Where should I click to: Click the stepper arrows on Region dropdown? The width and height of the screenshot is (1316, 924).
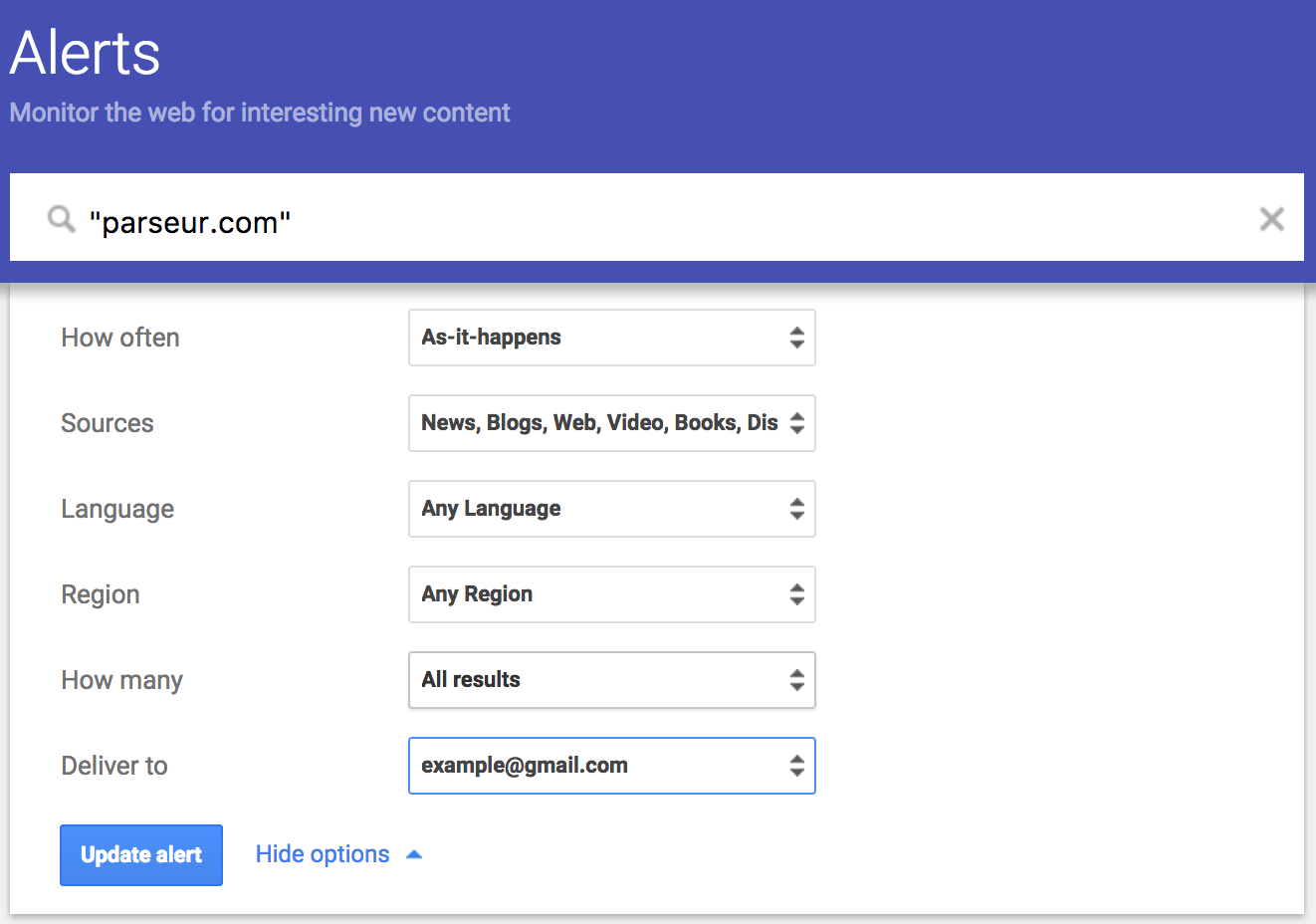coord(796,594)
